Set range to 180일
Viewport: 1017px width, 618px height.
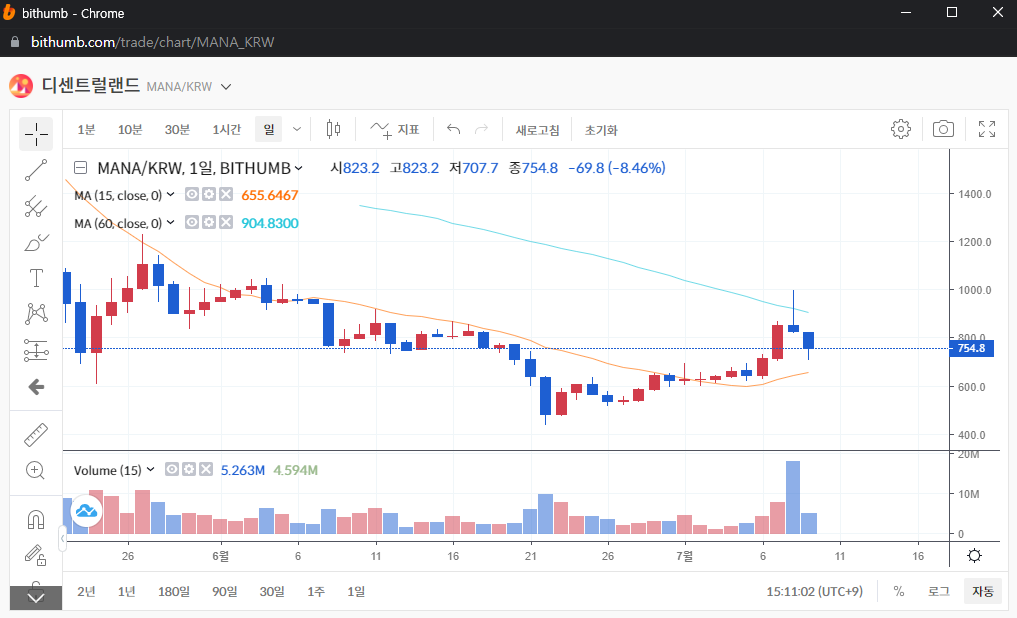tap(174, 591)
